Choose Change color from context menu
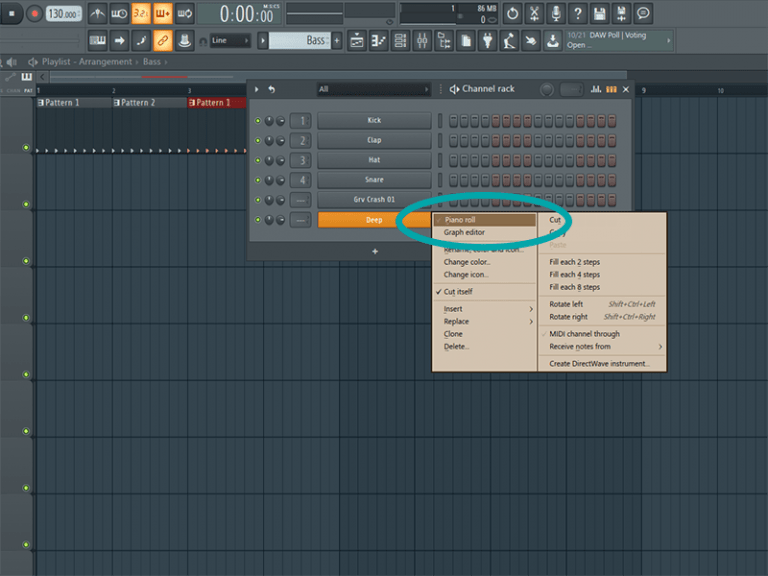 coord(467,262)
